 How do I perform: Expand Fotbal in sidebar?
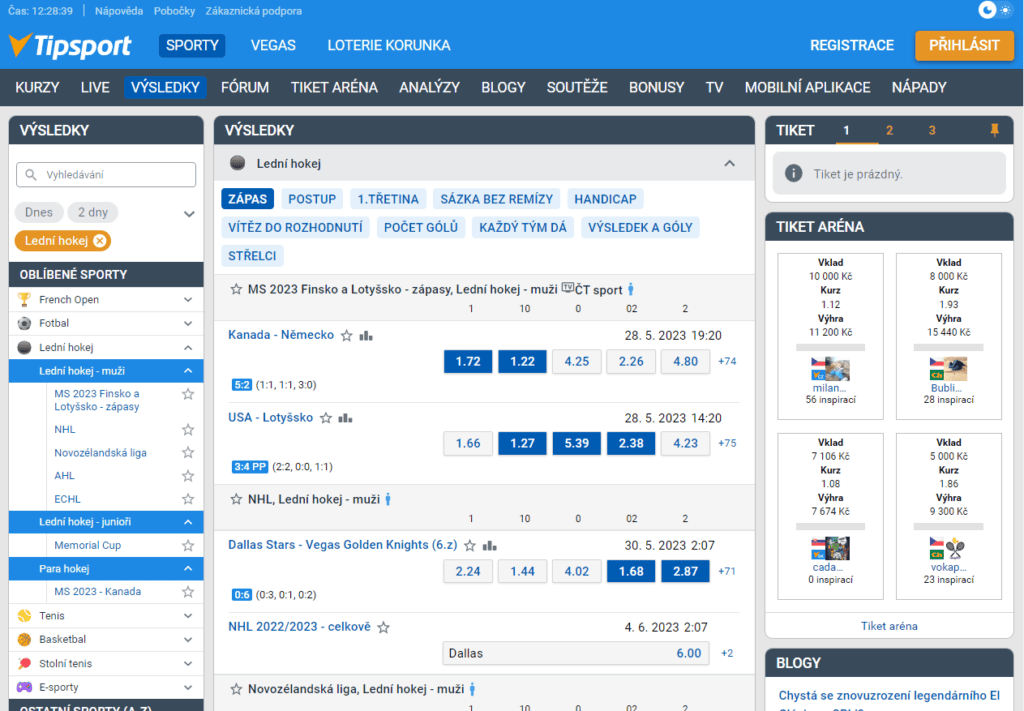click(188, 323)
